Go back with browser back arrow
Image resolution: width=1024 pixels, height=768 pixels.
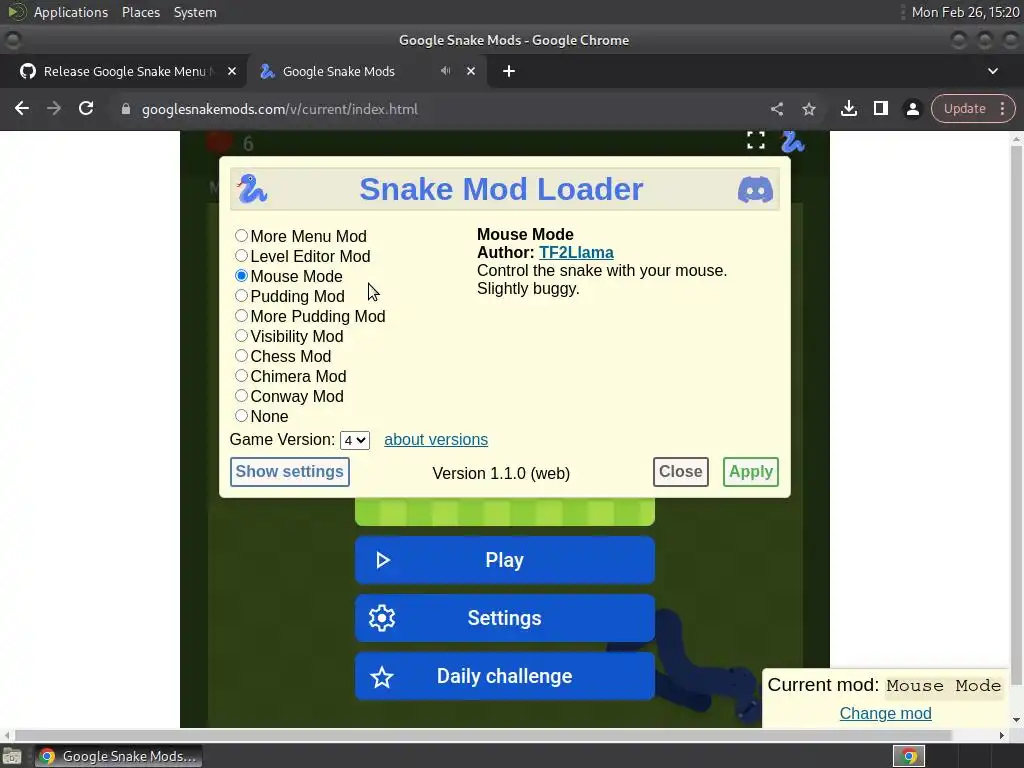[22, 108]
